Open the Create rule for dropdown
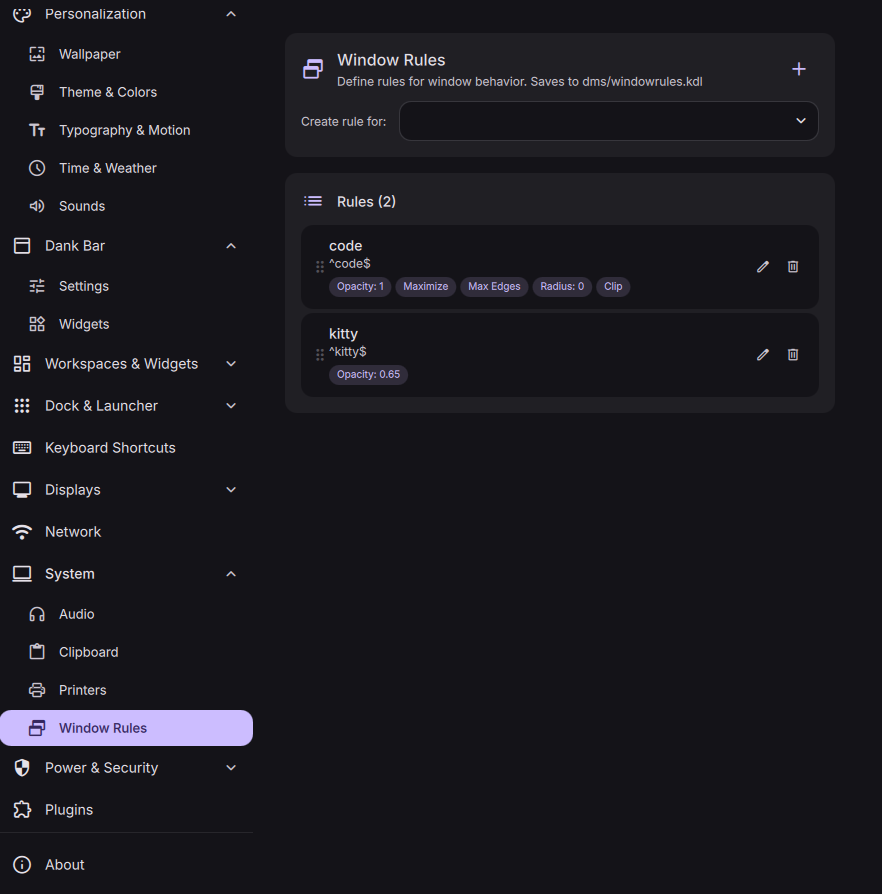882x894 pixels. (607, 120)
